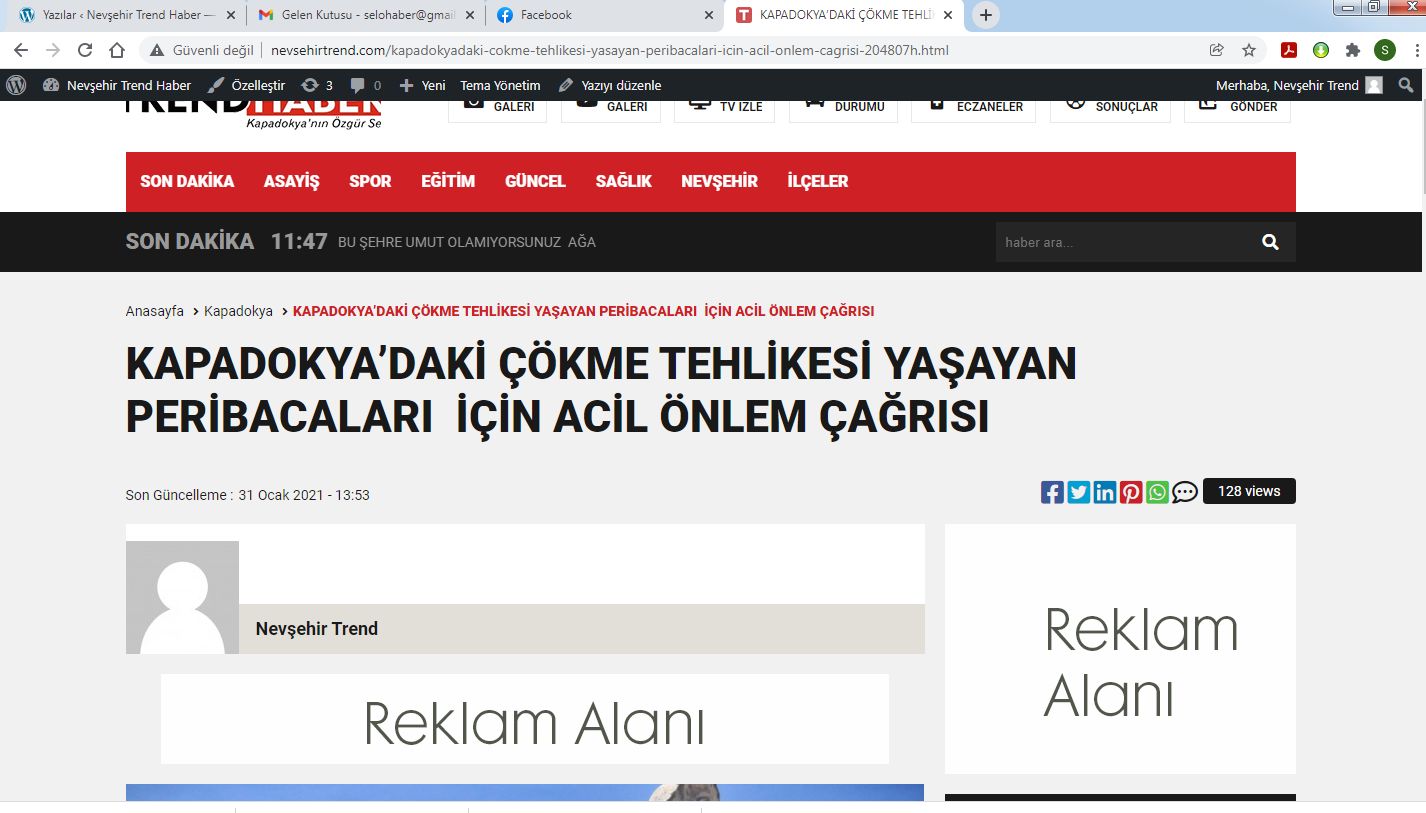This screenshot has width=1426, height=813.
Task: Reload the page
Action: click(85, 50)
